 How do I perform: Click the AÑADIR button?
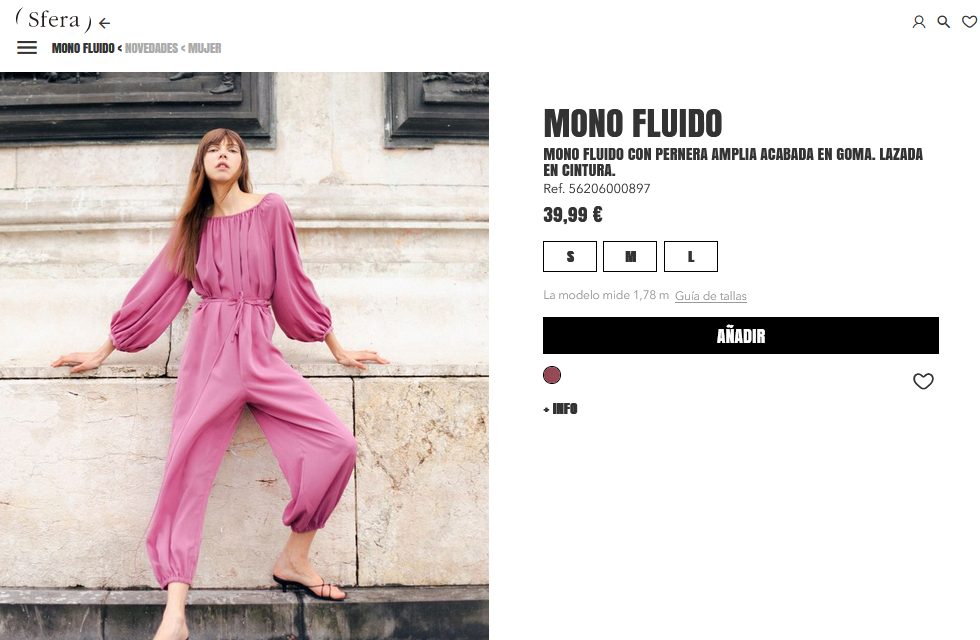pyautogui.click(x=741, y=336)
